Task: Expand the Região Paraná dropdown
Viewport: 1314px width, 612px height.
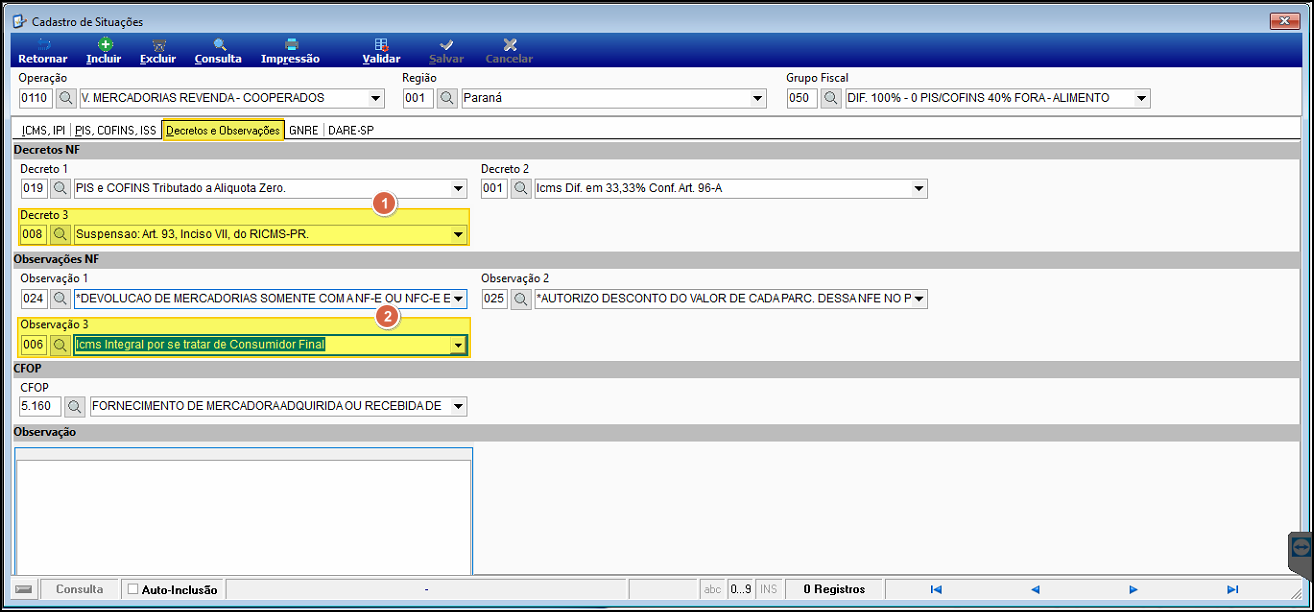Action: [x=757, y=98]
